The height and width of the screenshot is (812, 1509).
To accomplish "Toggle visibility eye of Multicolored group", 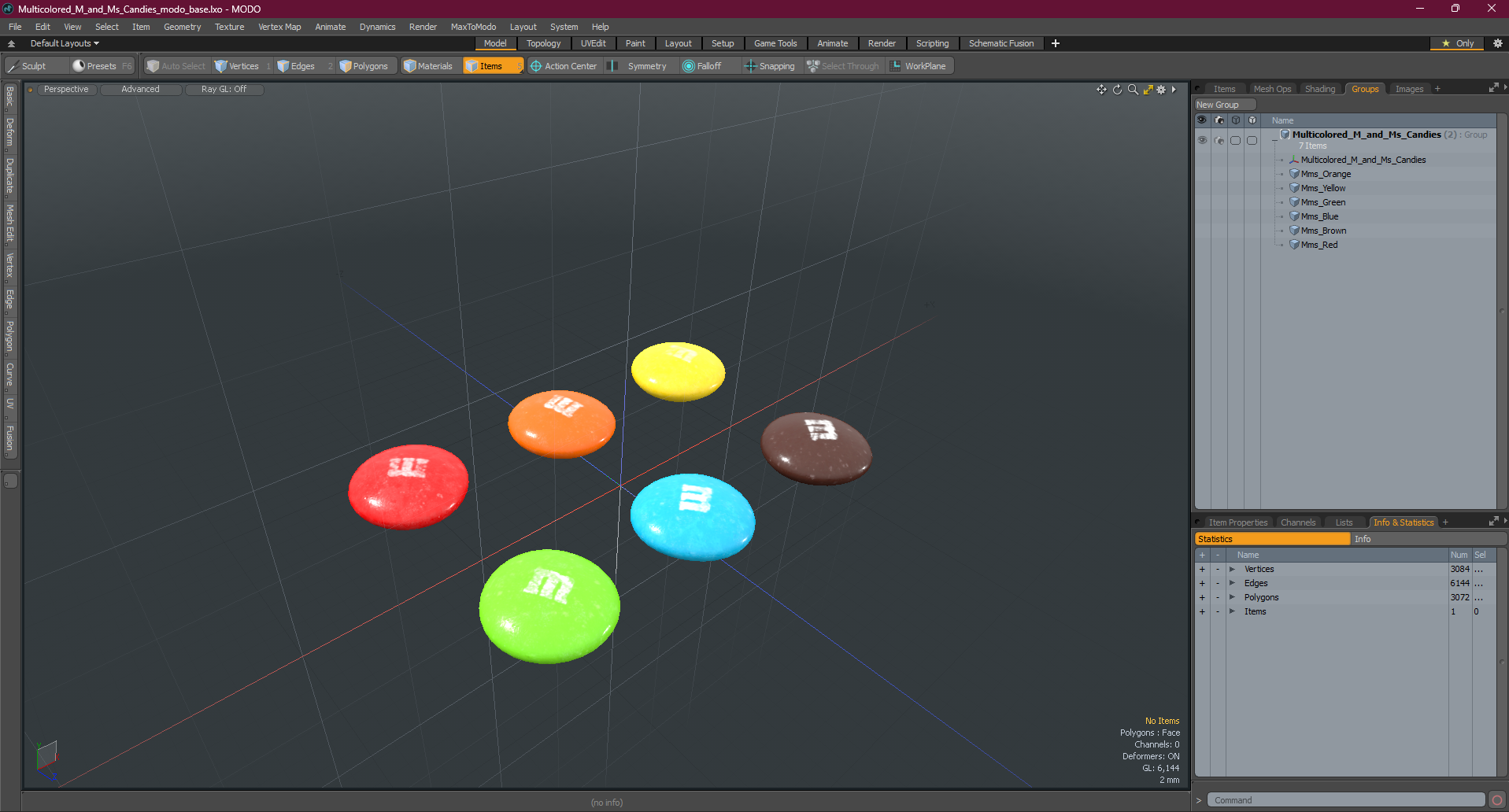I will click(1202, 140).
